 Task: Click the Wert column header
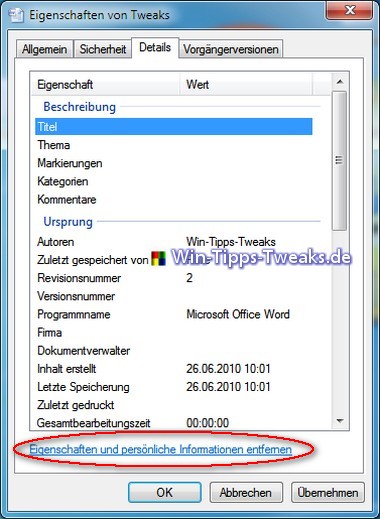[247, 84]
